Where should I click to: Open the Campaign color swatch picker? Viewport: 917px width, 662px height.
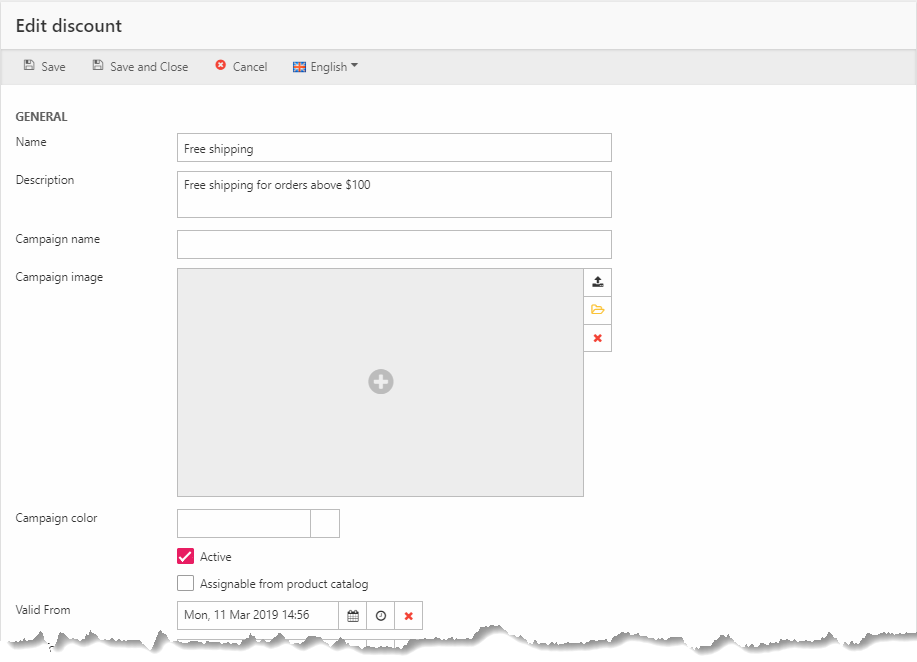[x=325, y=523]
